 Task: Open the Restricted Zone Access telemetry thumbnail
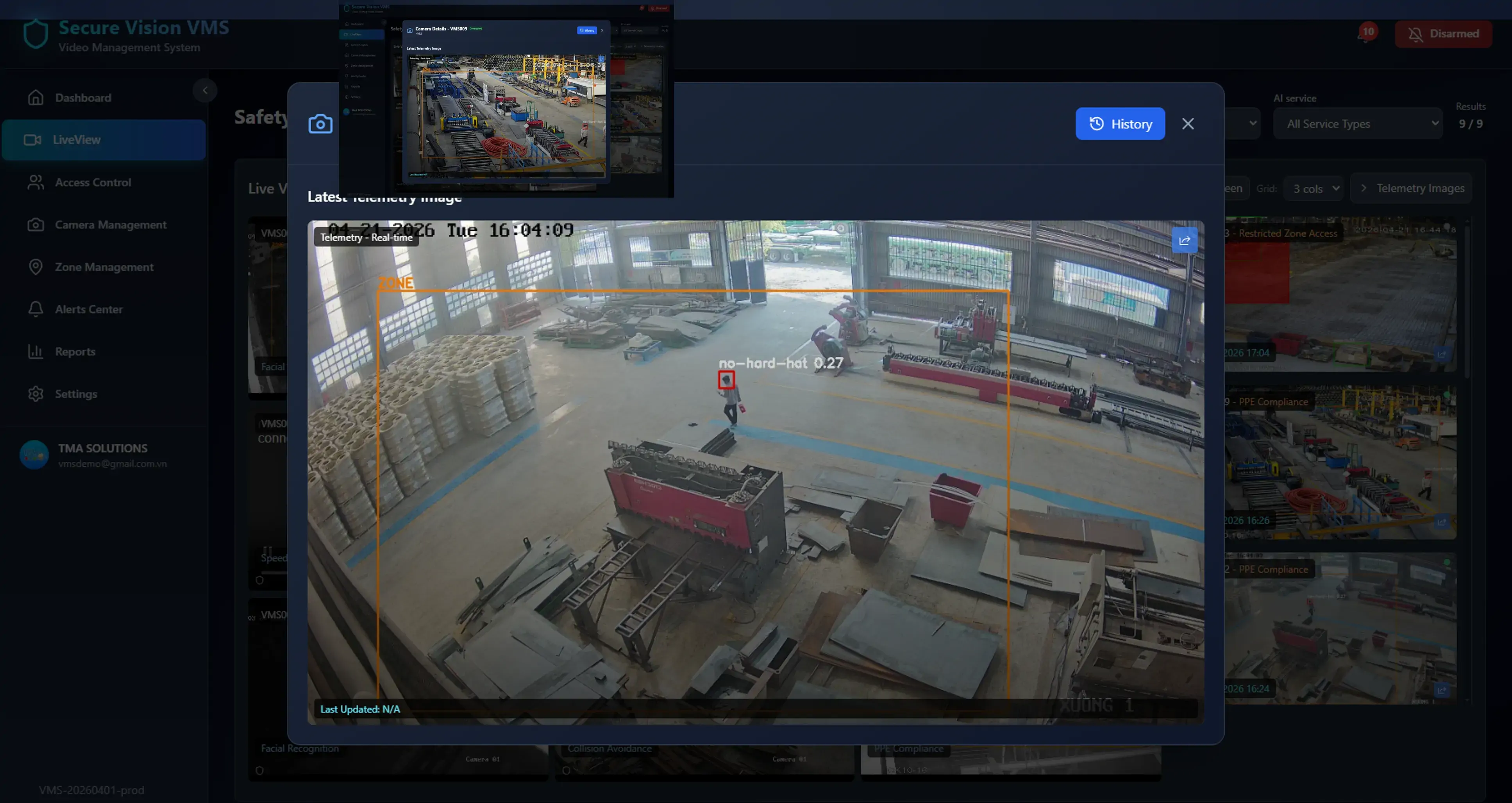coord(1340,294)
